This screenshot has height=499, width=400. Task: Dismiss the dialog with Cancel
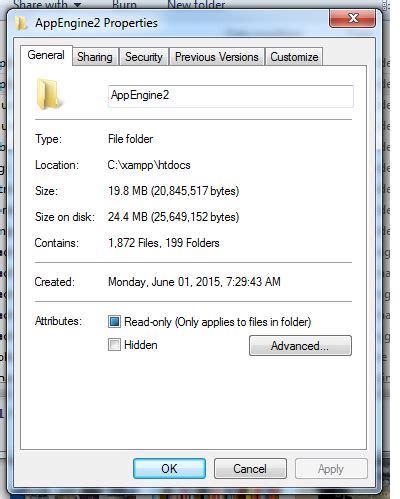point(250,469)
